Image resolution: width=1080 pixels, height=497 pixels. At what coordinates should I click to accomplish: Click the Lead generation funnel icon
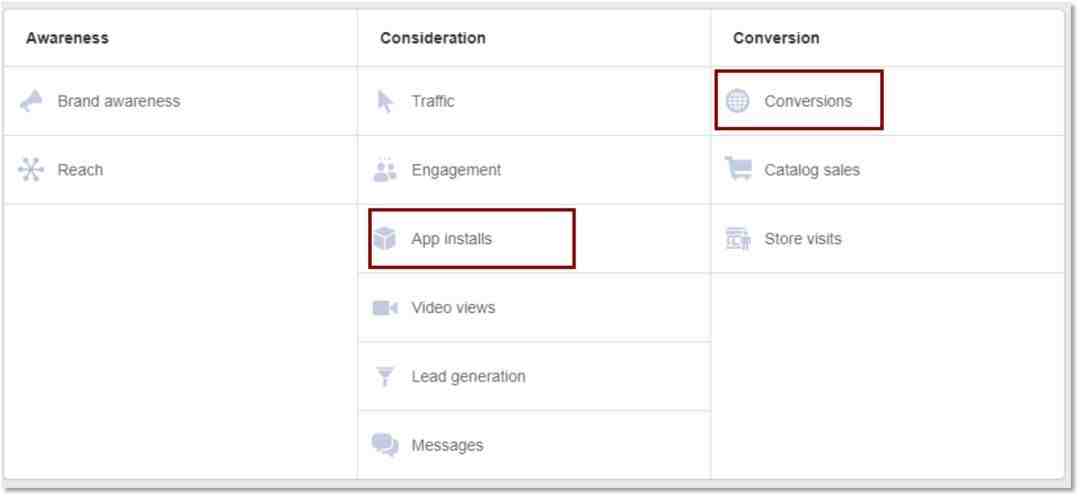coord(385,377)
